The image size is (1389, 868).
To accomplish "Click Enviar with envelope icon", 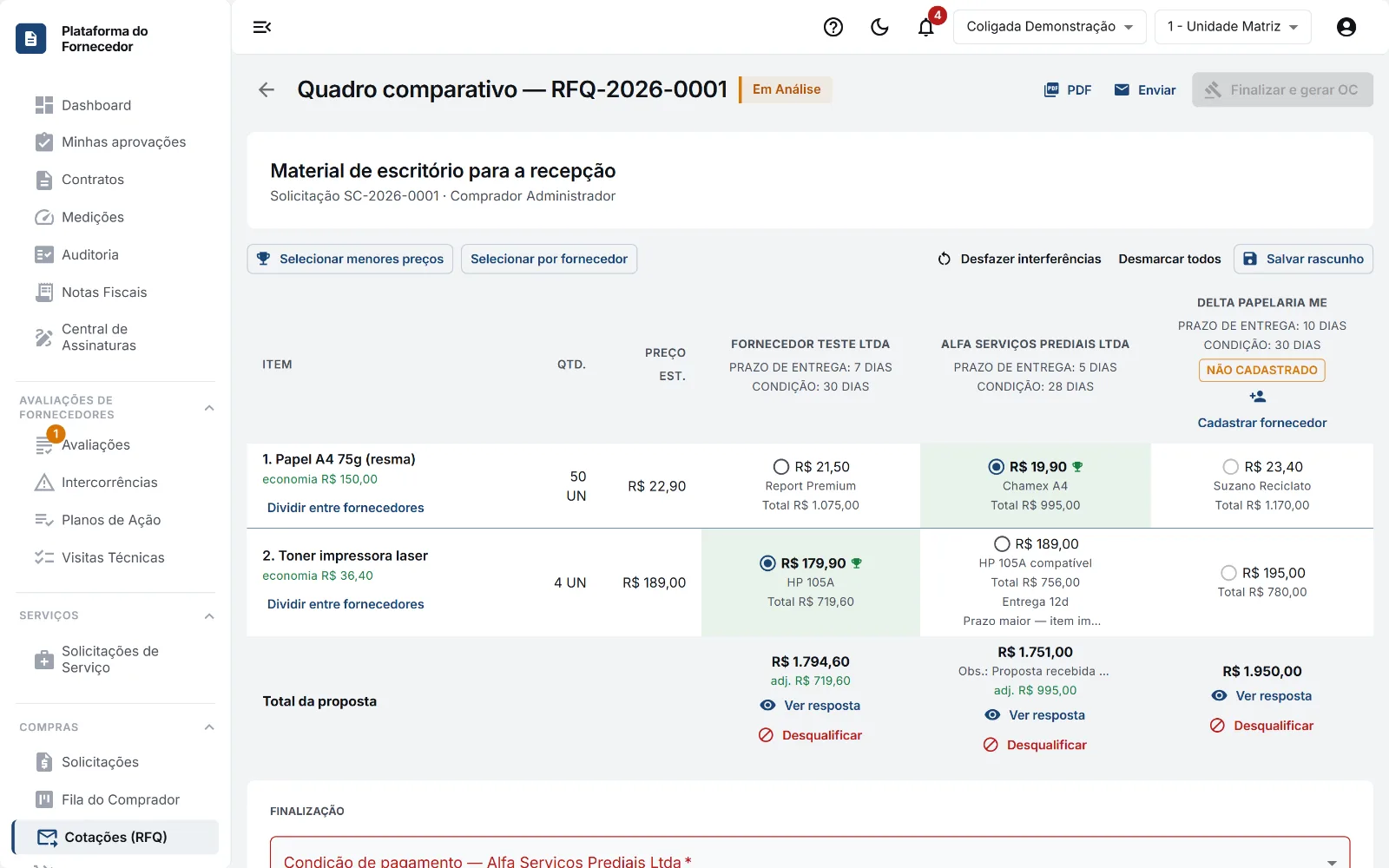I will pyautogui.click(x=1145, y=89).
